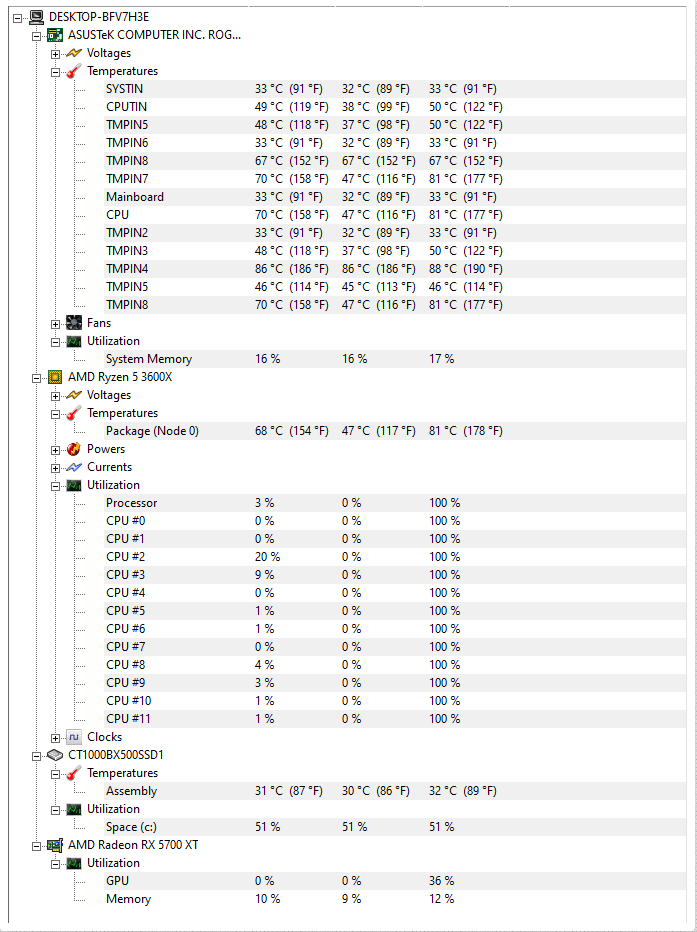Collapse the root DESKTOP-BFV7H3E node

(x=17, y=18)
